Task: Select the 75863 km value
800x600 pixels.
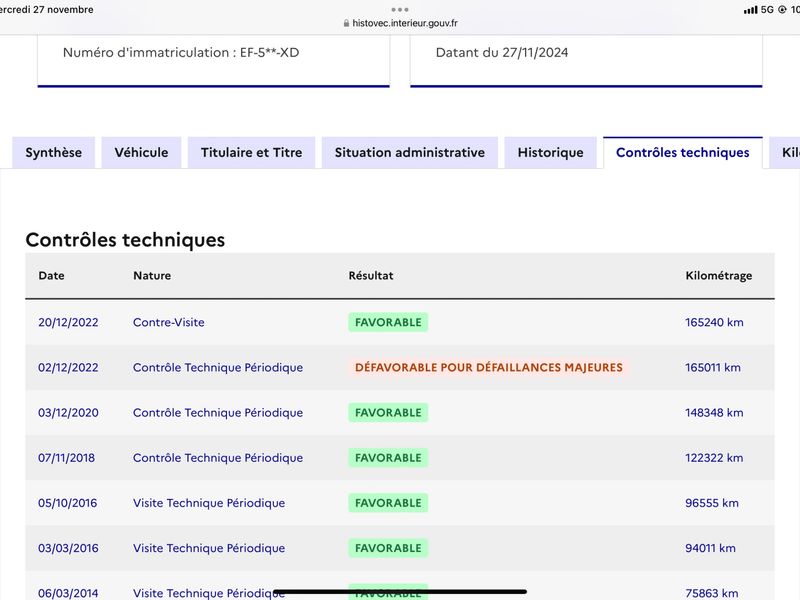Action: [712, 593]
